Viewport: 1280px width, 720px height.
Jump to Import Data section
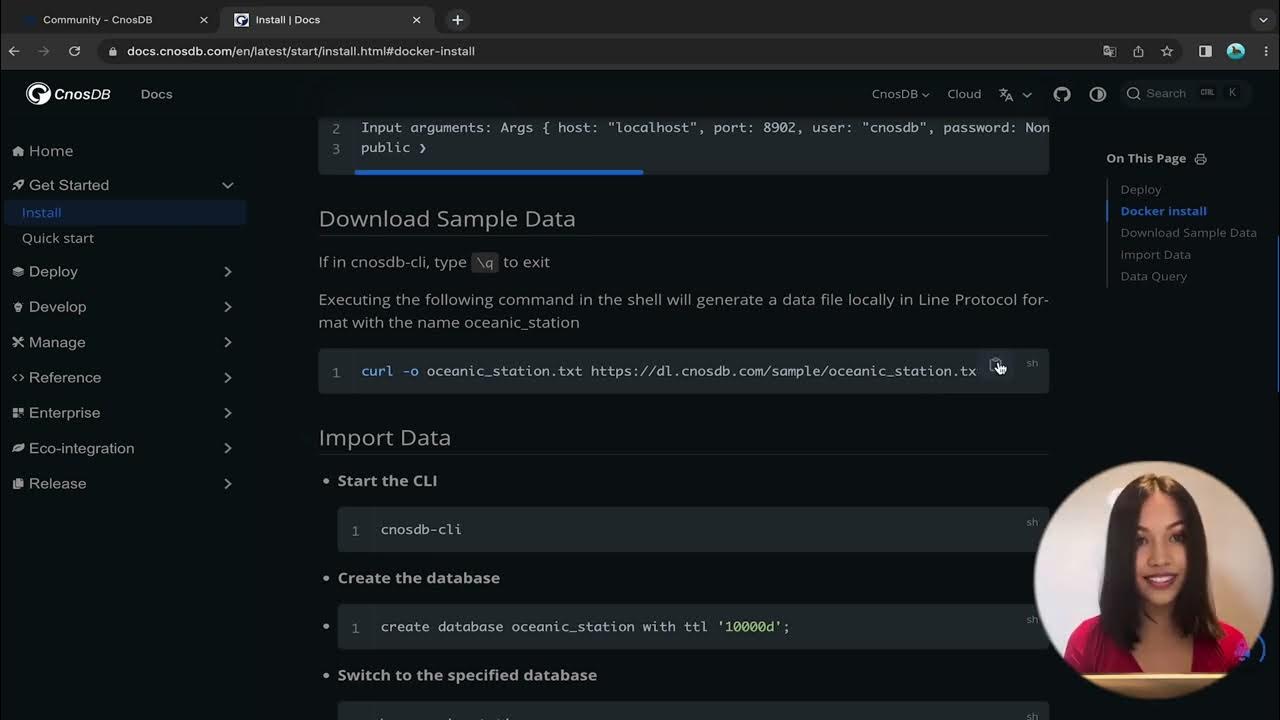1155,255
